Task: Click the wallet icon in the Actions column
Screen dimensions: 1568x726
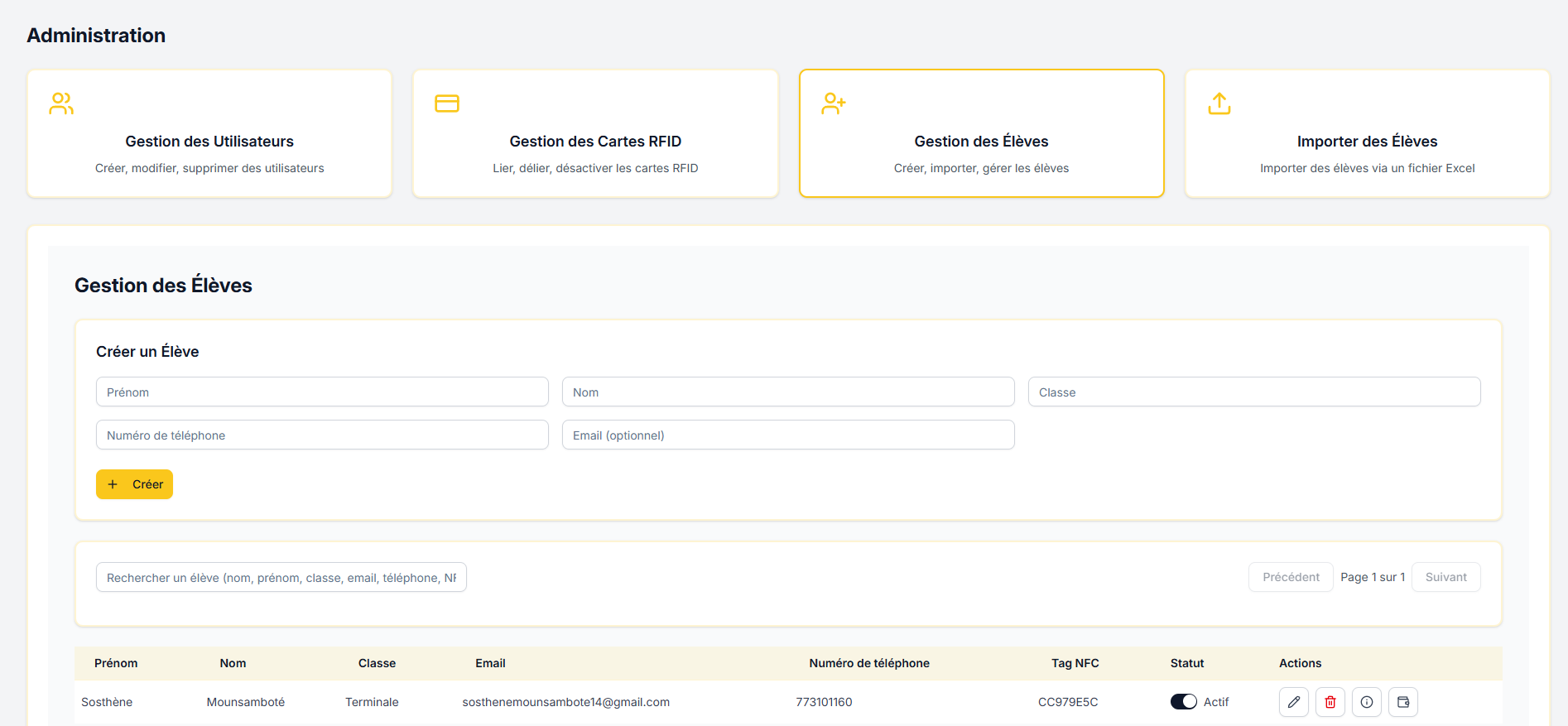Action: pos(1402,702)
